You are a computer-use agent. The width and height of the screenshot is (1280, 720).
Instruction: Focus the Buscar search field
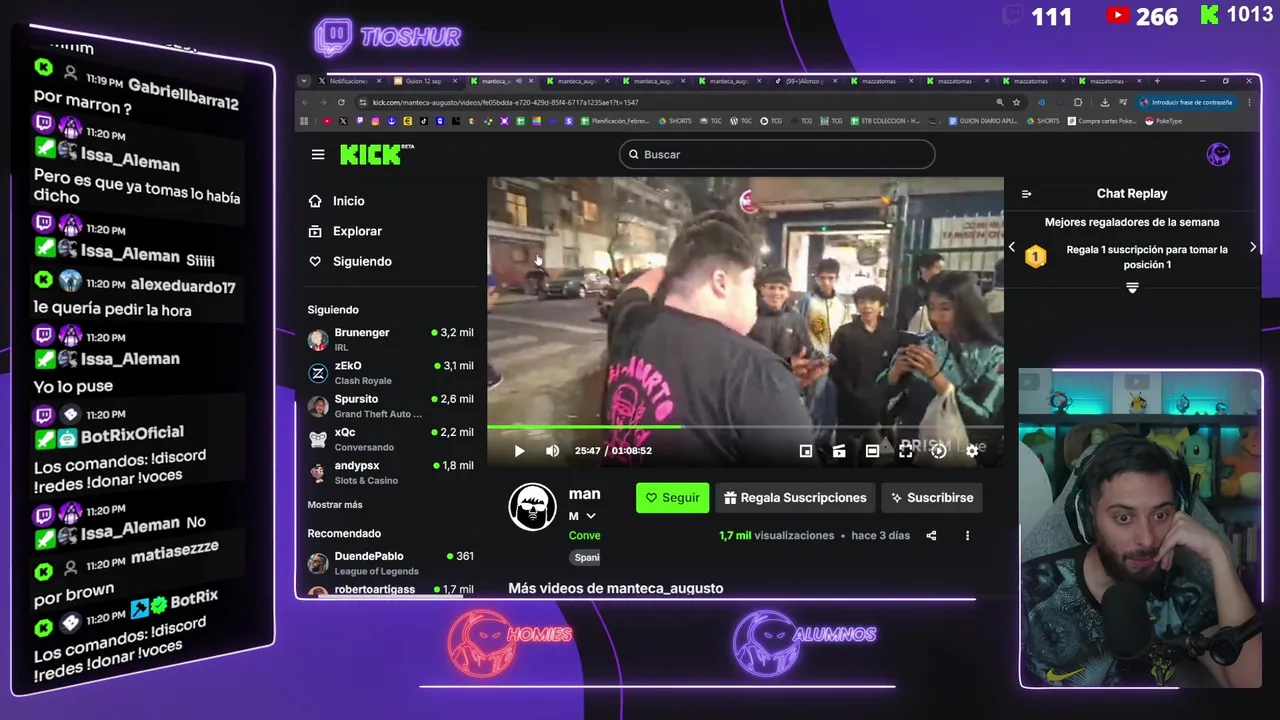777,154
